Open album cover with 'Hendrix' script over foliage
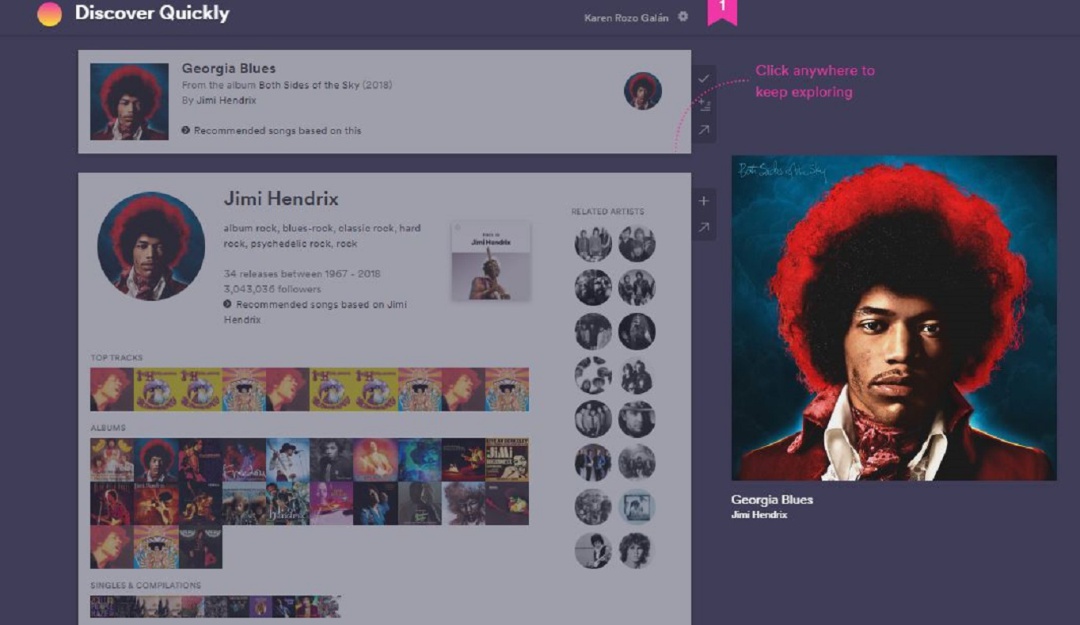This screenshot has height=625, width=1080. point(287,503)
